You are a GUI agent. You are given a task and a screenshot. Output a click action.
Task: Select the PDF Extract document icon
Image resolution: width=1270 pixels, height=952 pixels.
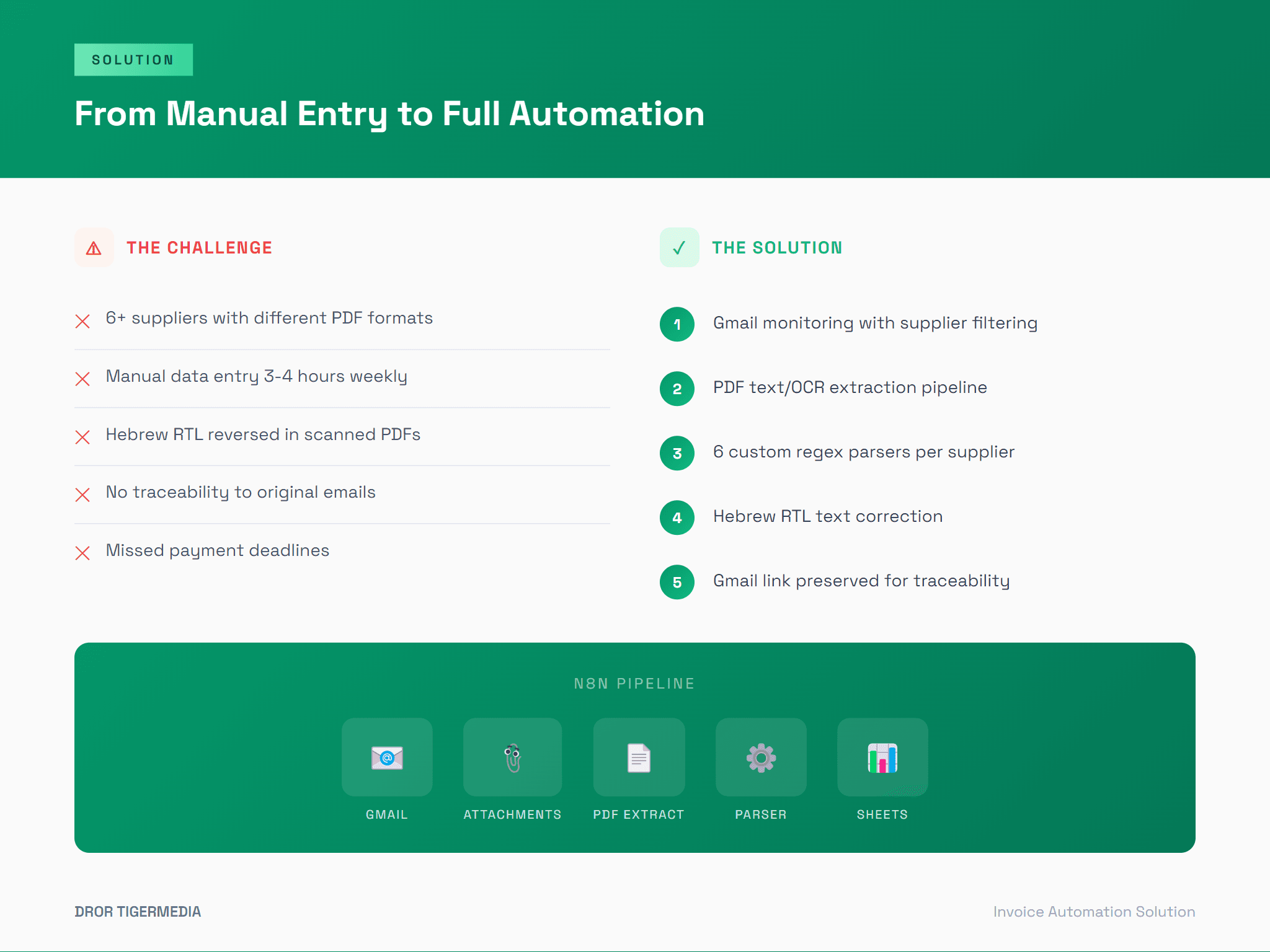(639, 757)
